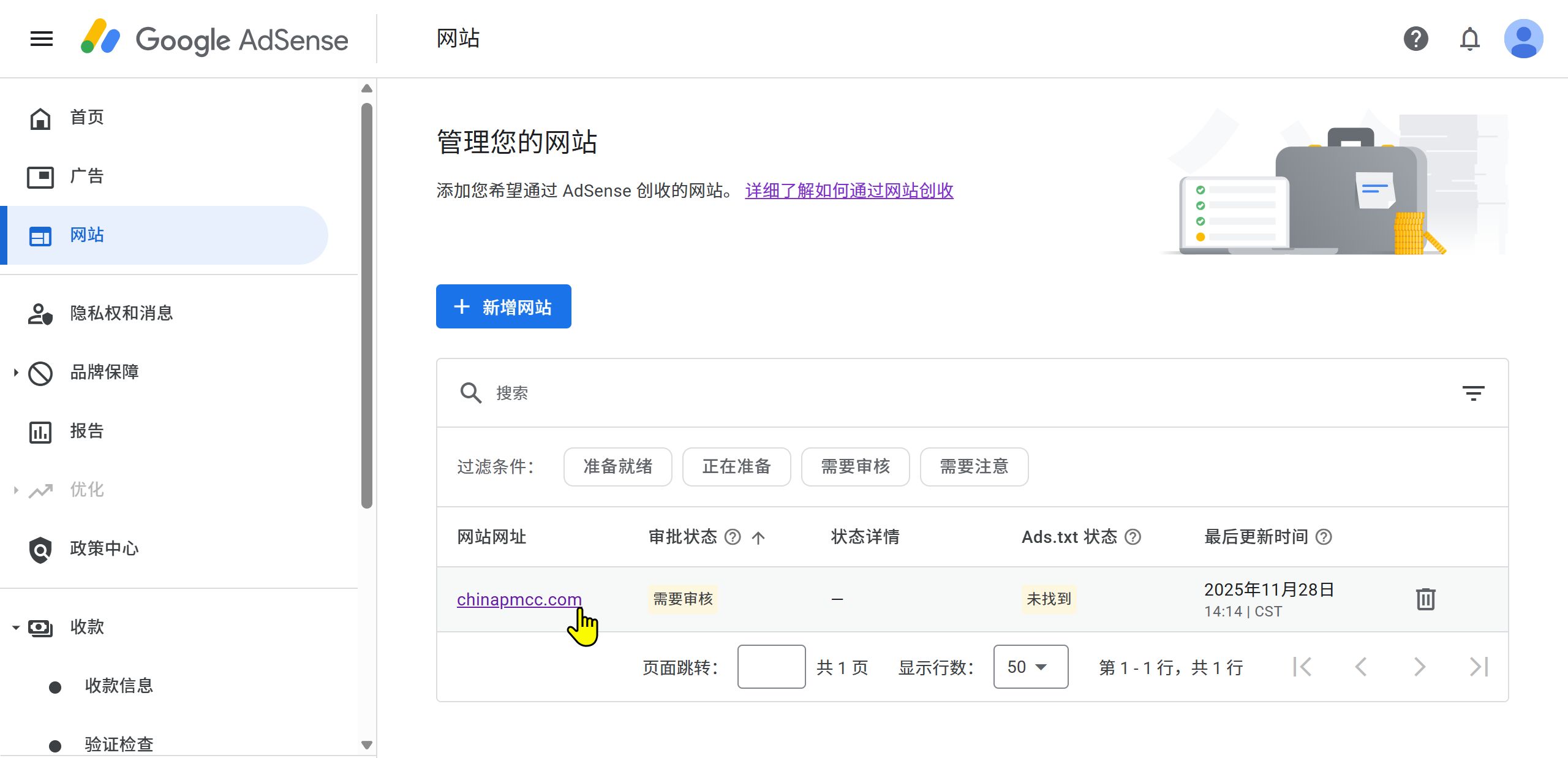Open the notifications bell
Image resolution: width=1568 pixels, height=758 pixels.
pos(1469,39)
